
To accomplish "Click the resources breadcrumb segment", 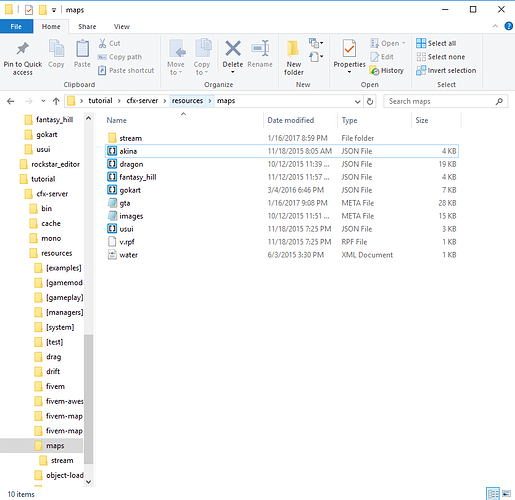I will 187,101.
